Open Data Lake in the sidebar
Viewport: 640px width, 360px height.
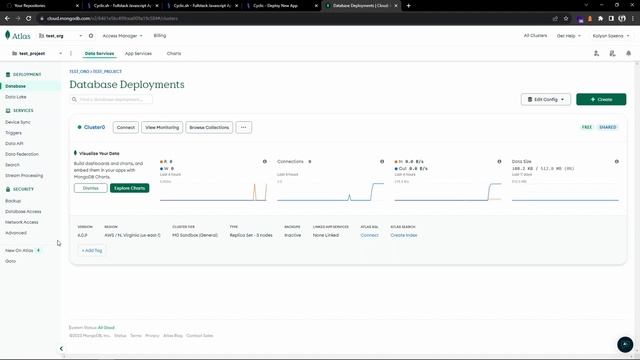[x=16, y=97]
